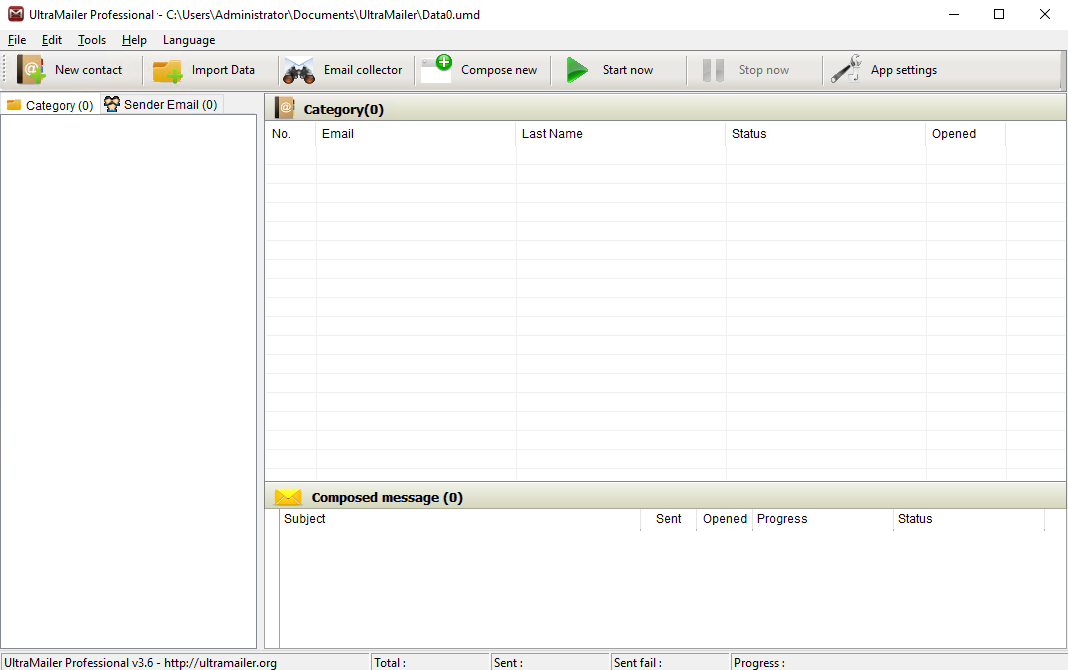Switch to the Sender Email (0) tab

[x=162, y=104]
